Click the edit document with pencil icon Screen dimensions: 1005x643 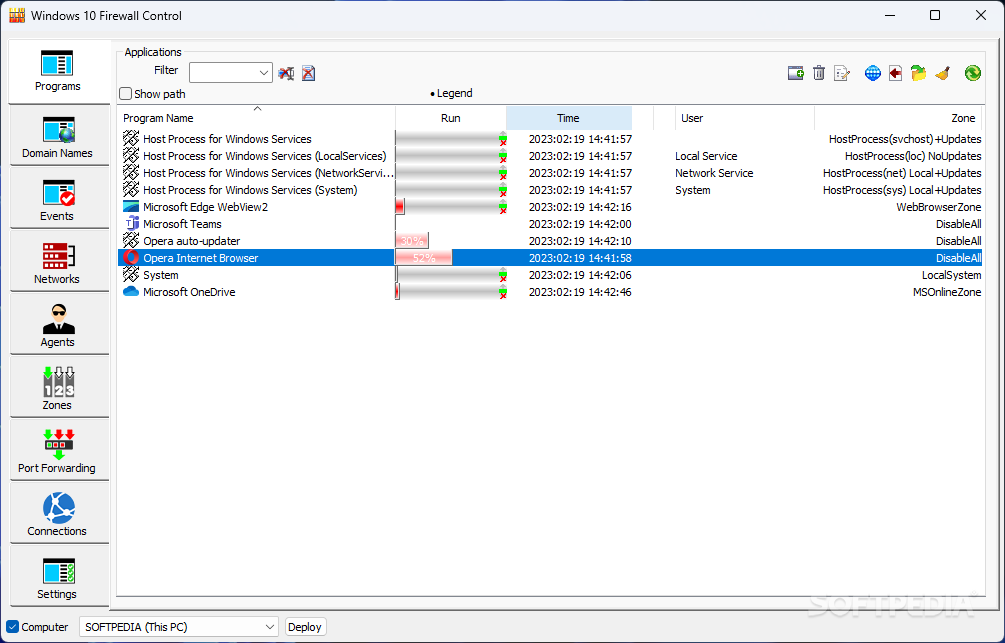pos(842,73)
